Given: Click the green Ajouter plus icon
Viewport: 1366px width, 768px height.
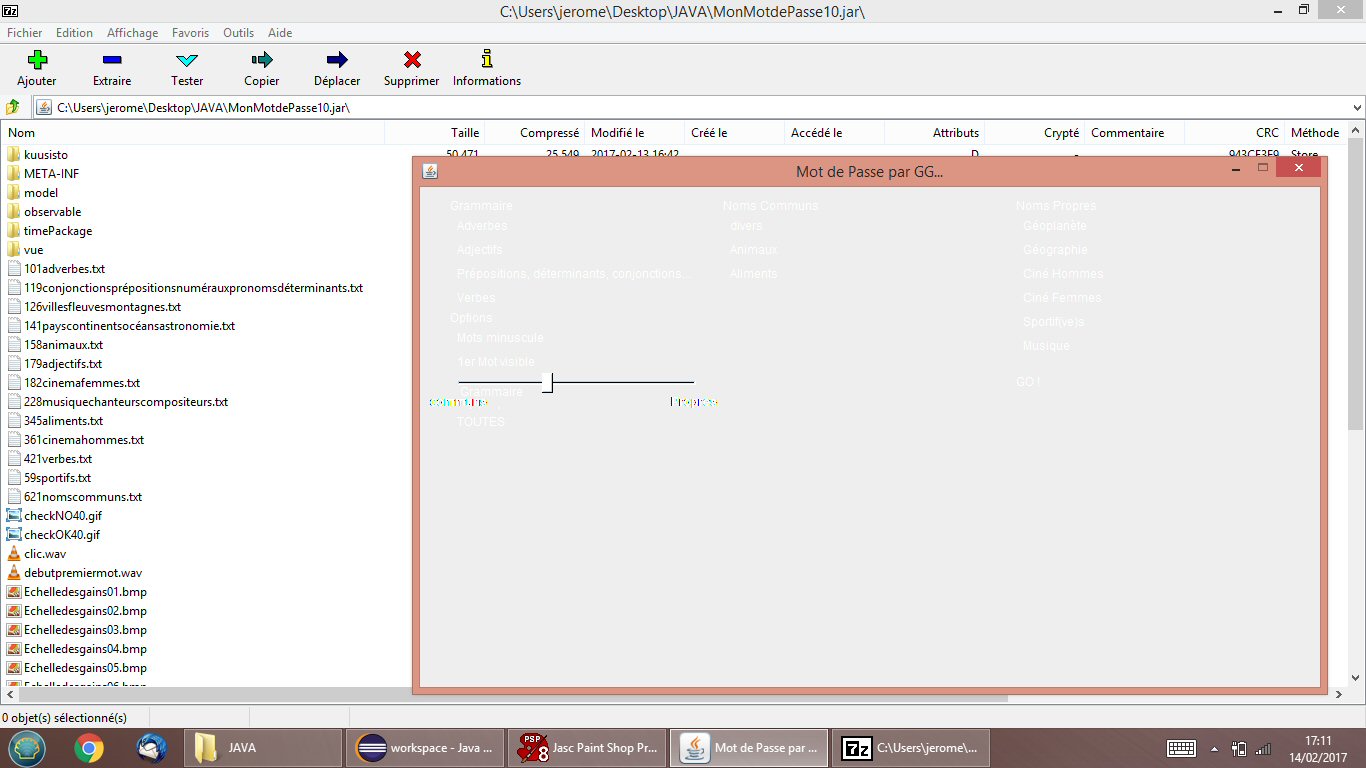Looking at the screenshot, I should tap(37, 60).
